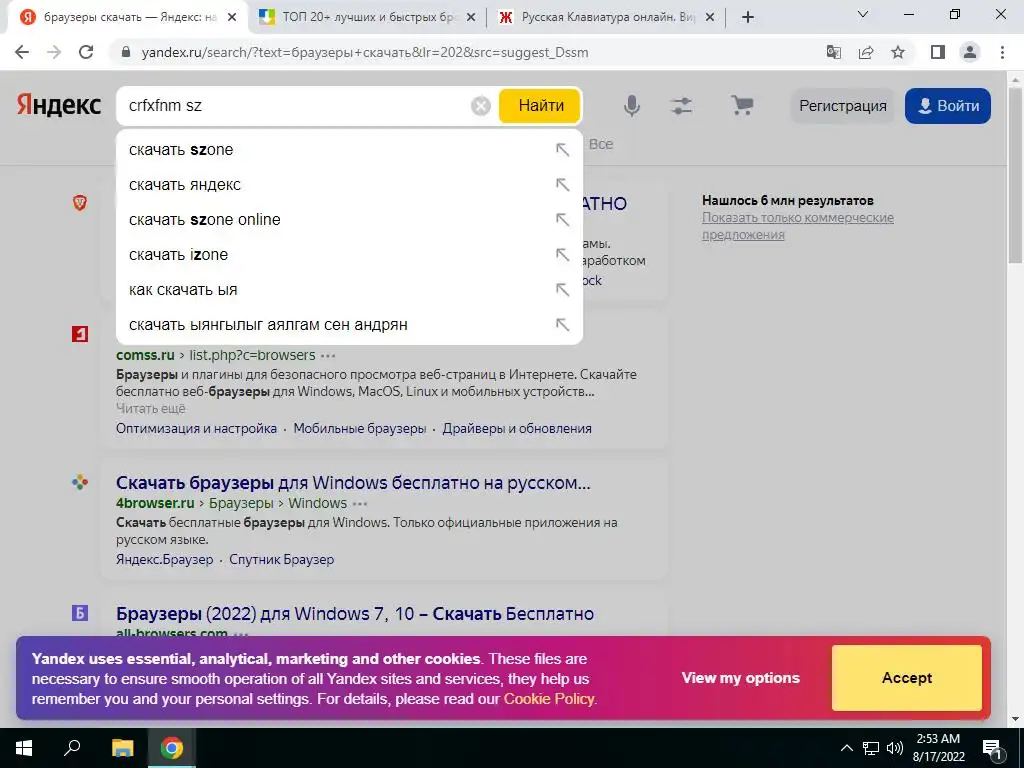
Task: Click the share page icon in address bar
Action: (x=866, y=52)
